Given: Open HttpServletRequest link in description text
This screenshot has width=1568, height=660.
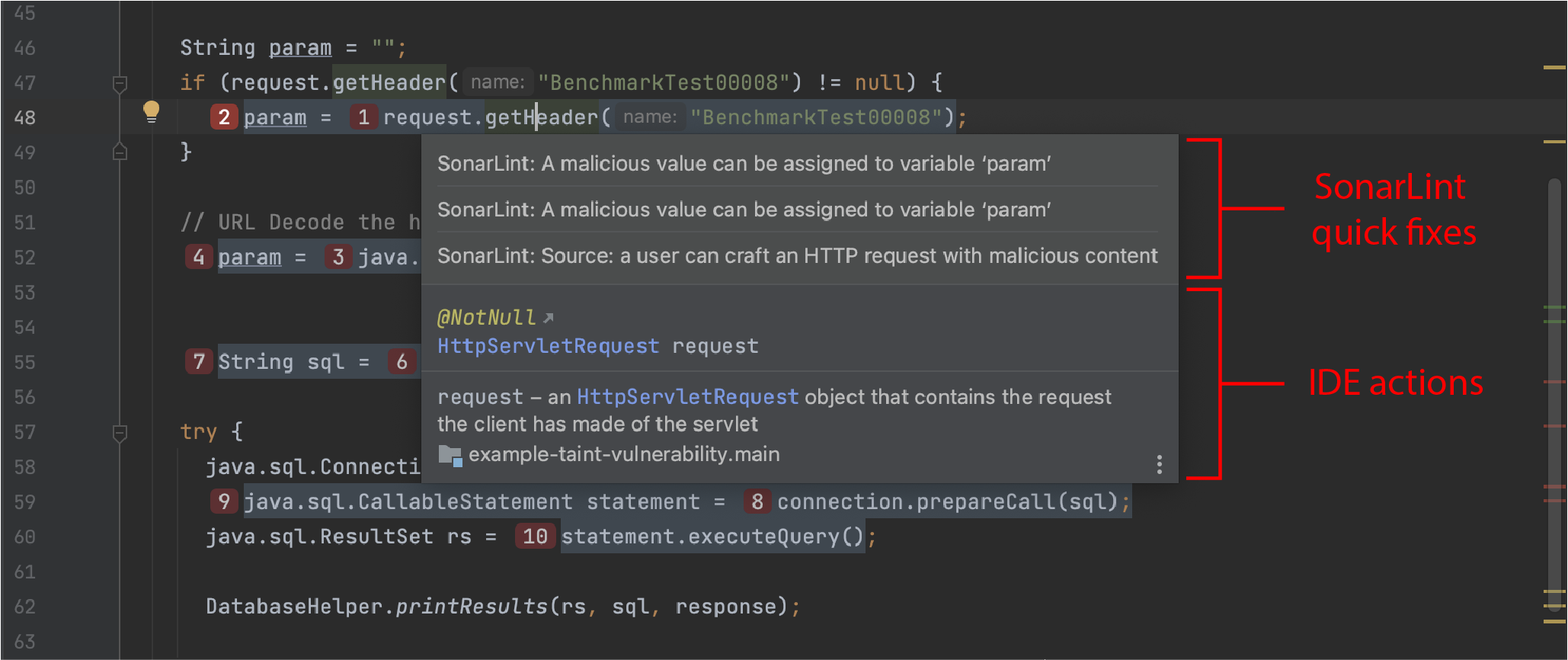Looking at the screenshot, I should (x=687, y=397).
